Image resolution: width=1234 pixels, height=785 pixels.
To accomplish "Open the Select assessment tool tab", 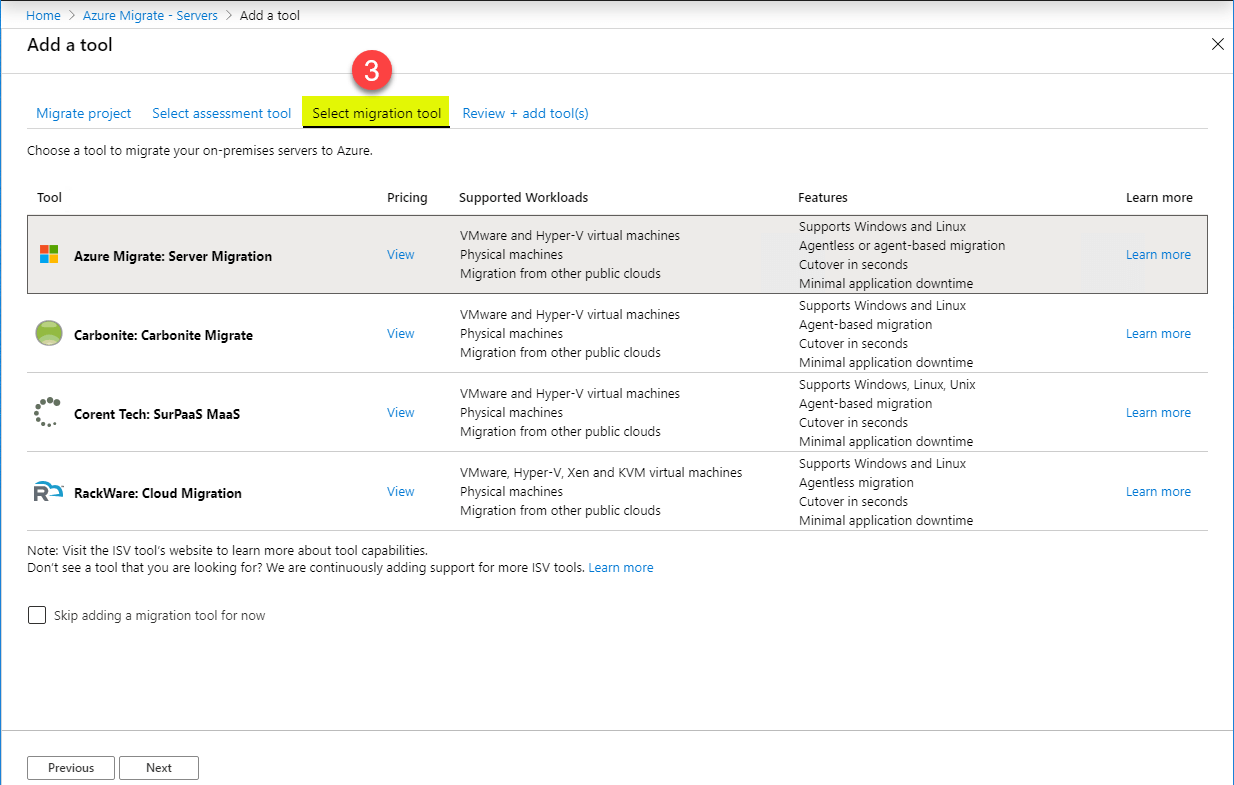I will tap(222, 113).
